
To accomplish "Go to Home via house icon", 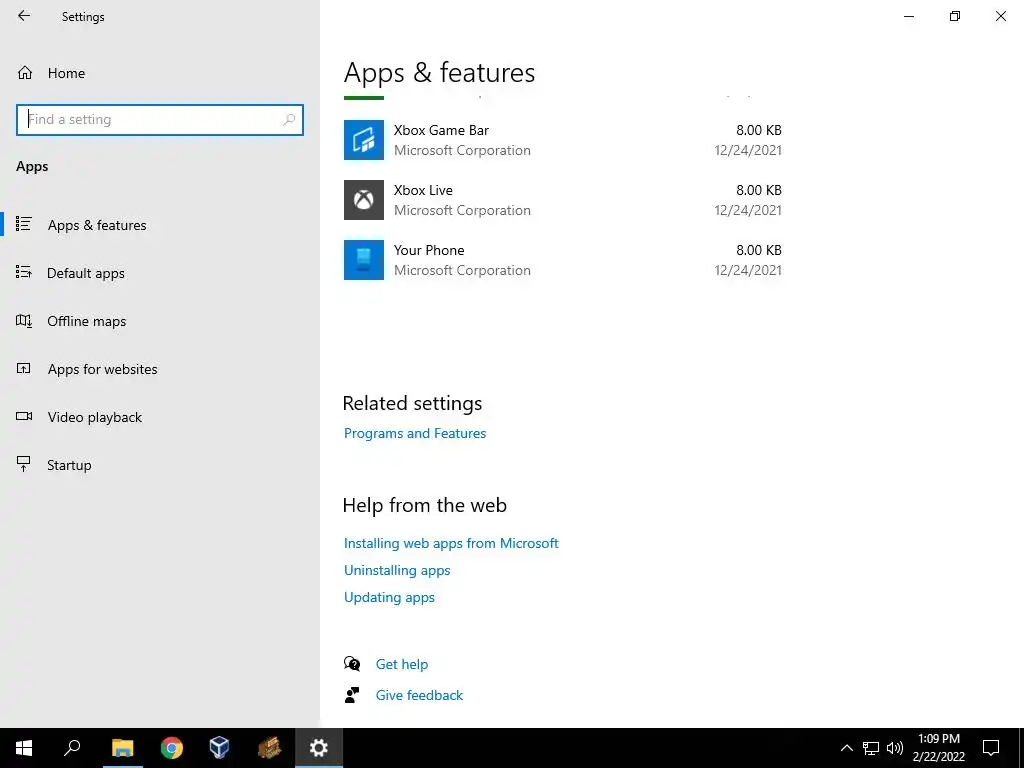I will coord(25,72).
